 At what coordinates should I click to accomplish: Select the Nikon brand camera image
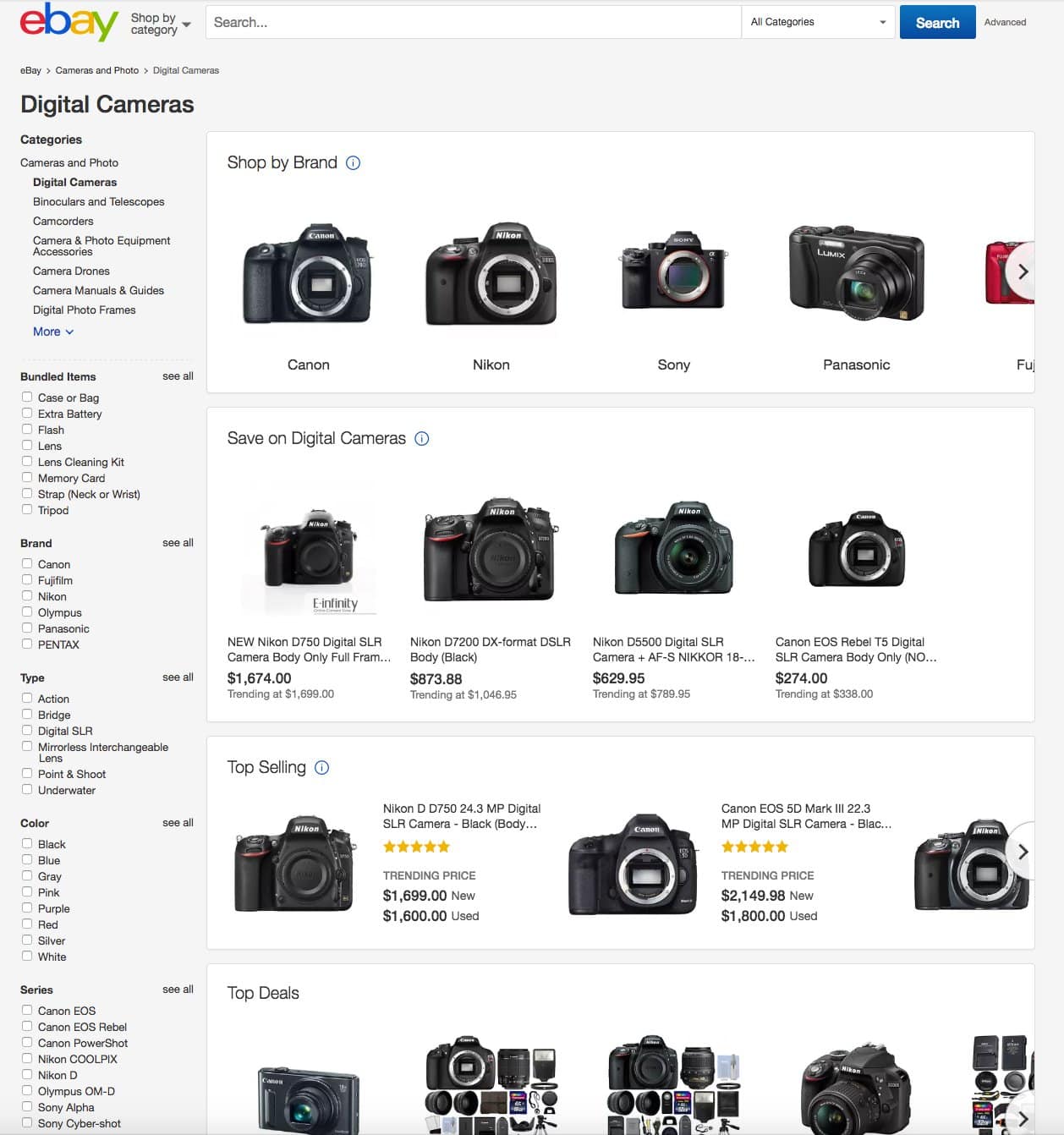coord(491,274)
